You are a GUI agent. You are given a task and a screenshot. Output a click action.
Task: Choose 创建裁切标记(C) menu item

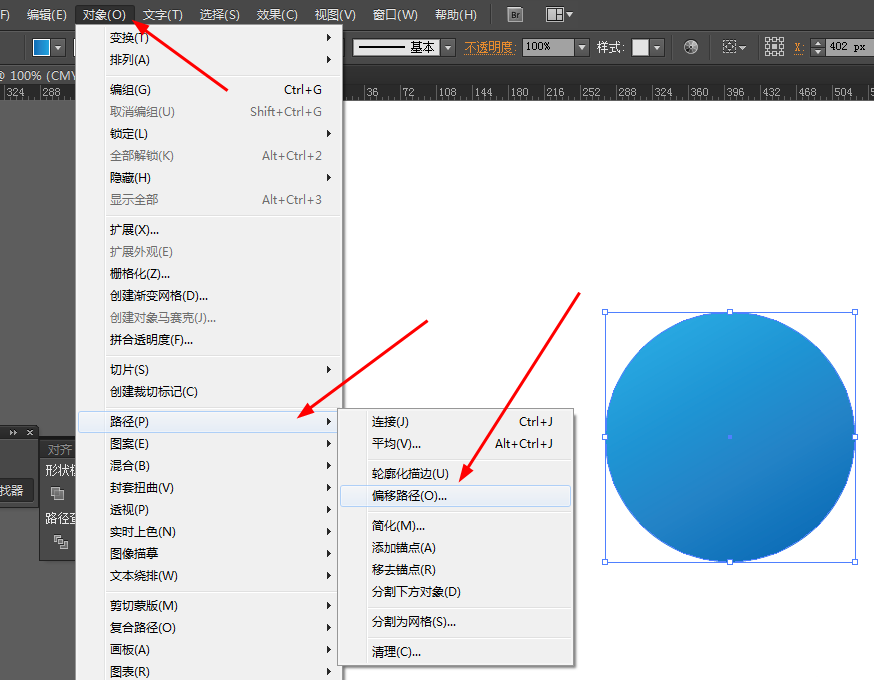click(209, 392)
